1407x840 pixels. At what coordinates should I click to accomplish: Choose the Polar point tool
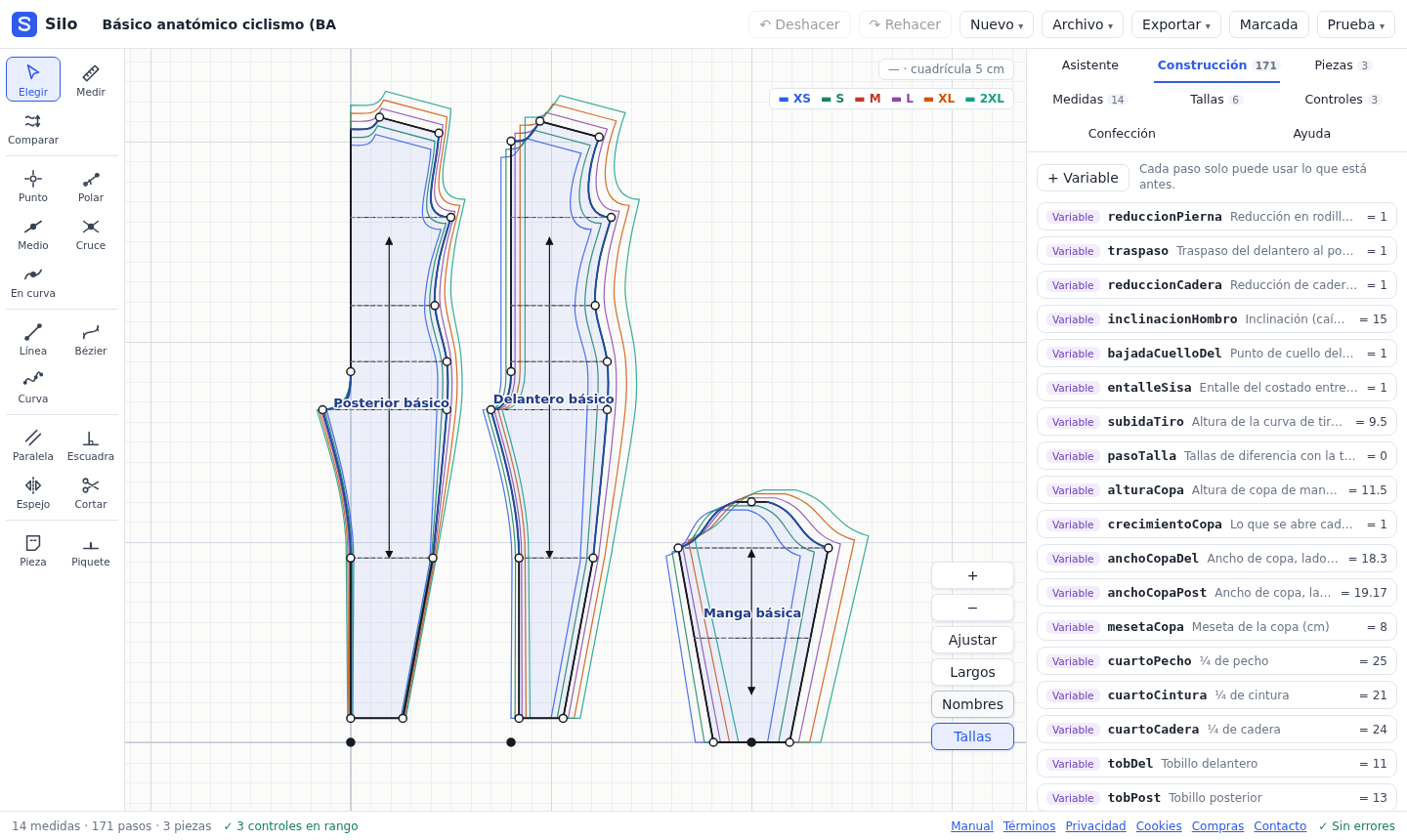point(91,185)
